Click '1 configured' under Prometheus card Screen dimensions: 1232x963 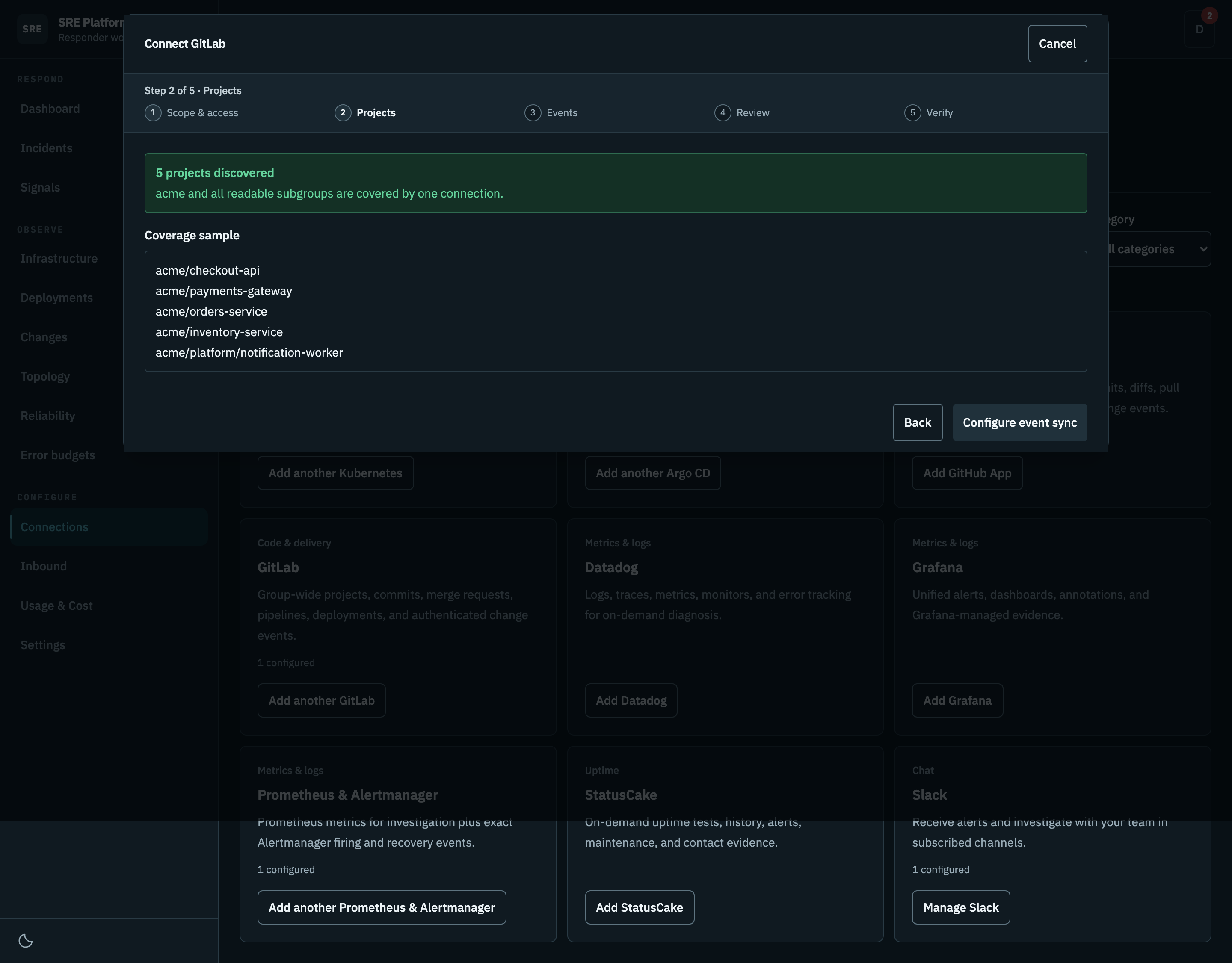pos(286,869)
